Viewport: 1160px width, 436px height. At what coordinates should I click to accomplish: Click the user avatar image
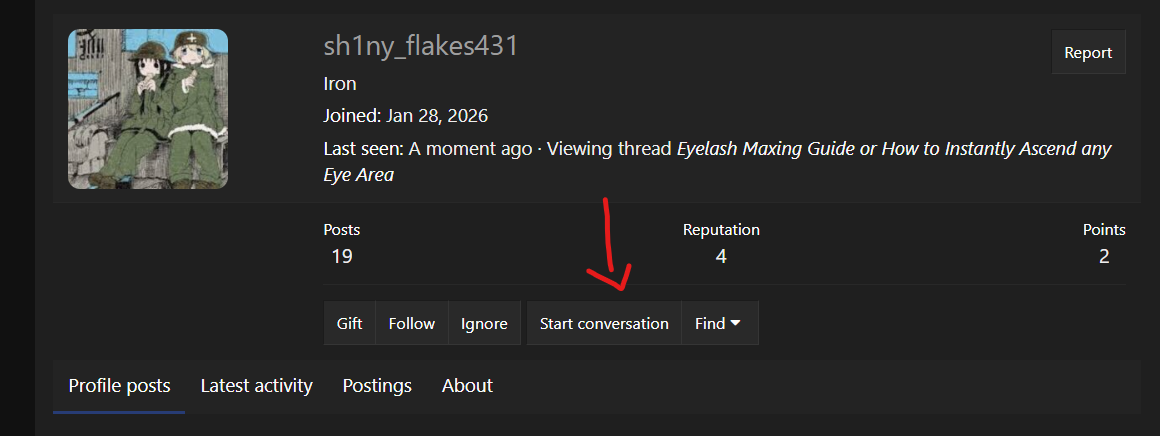coord(148,109)
